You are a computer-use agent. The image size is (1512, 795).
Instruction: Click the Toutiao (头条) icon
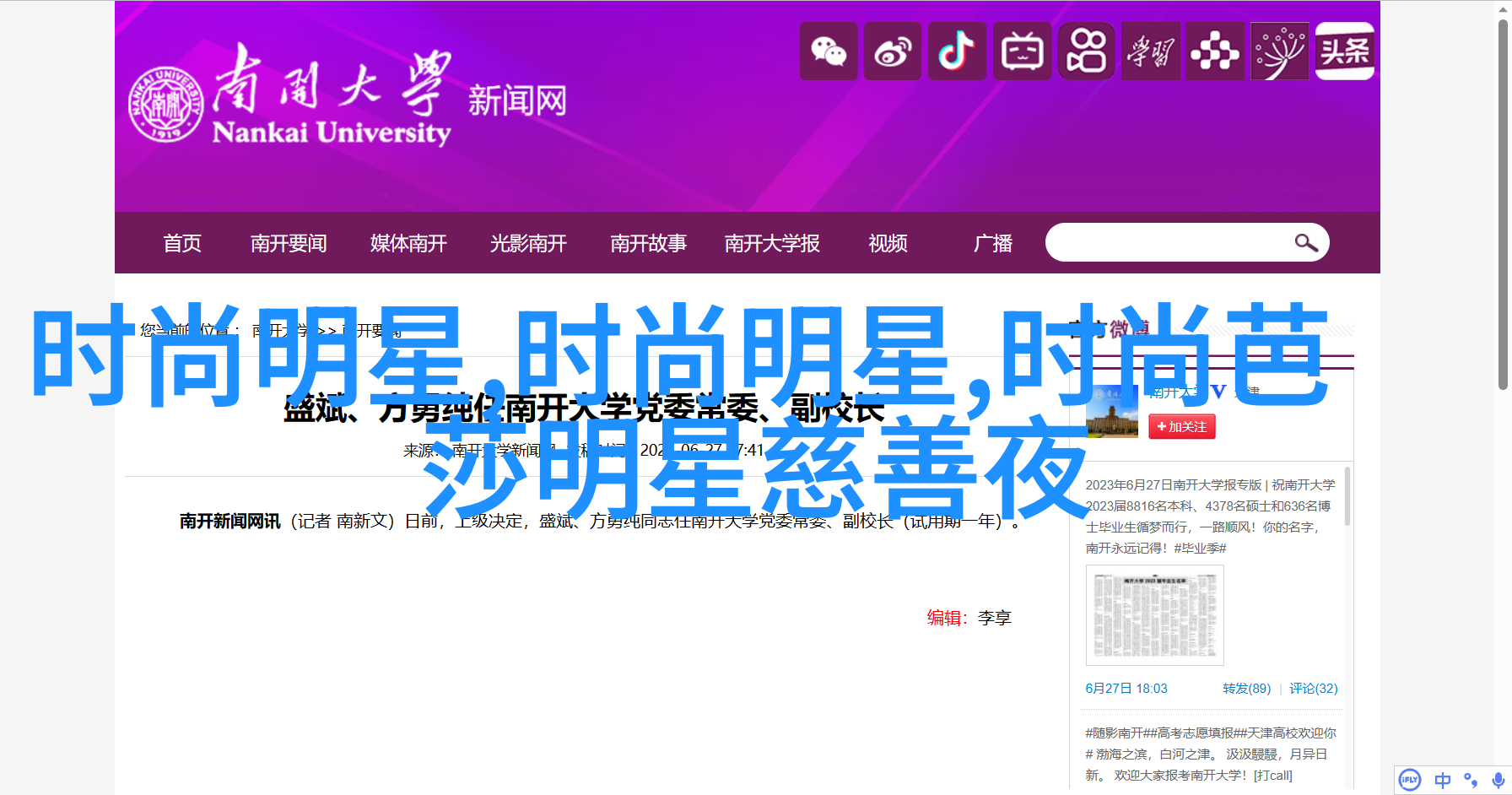click(x=1345, y=51)
